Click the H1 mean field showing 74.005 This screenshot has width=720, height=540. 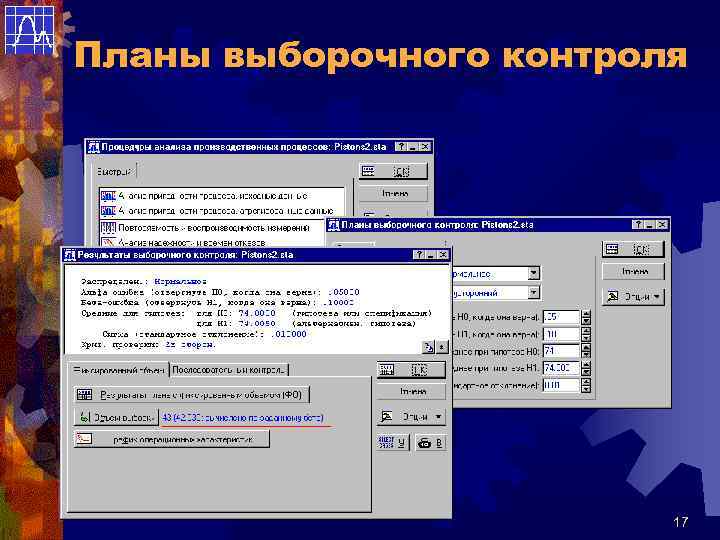click(x=561, y=368)
